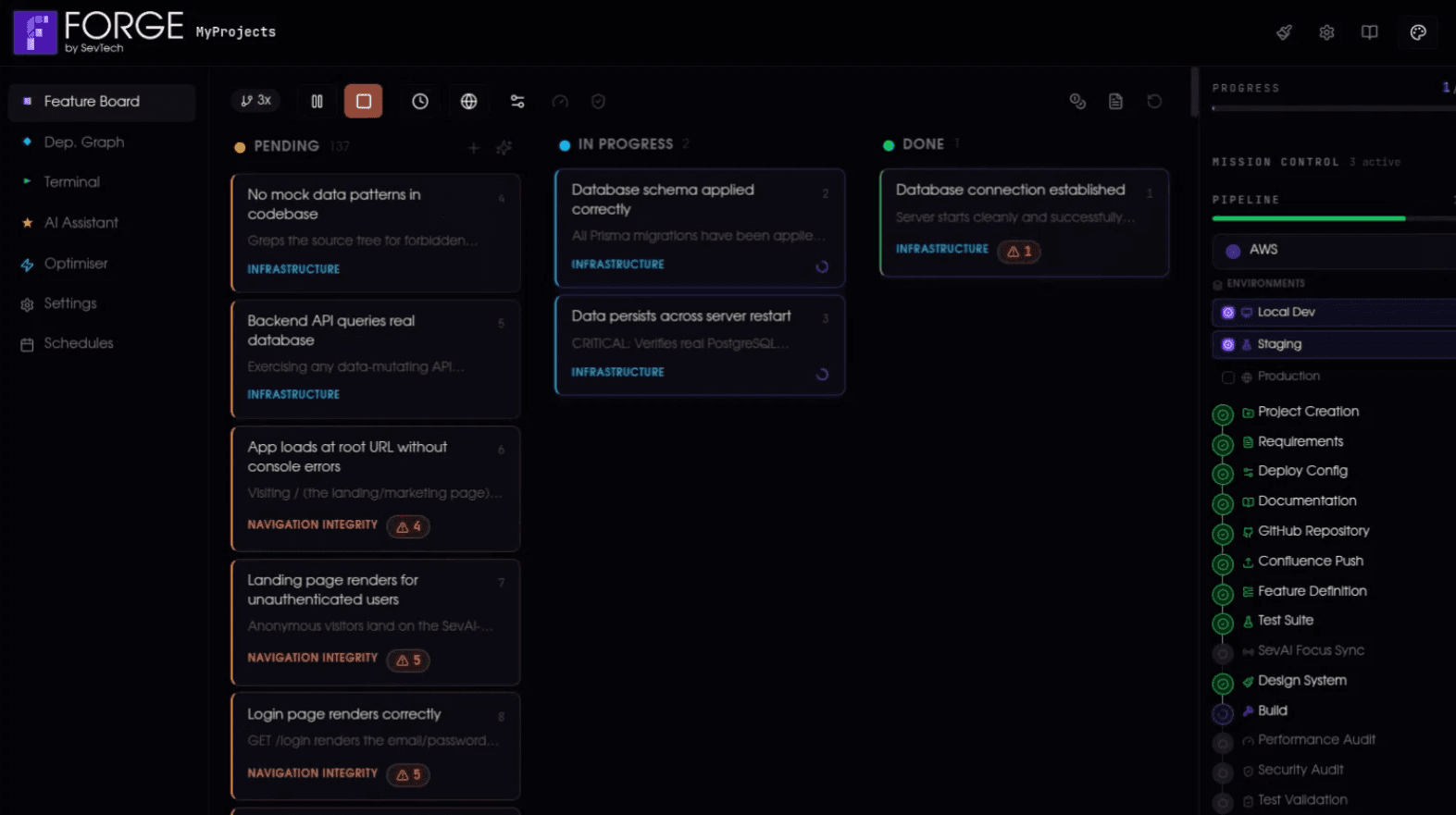This screenshot has height=815, width=1456.
Task: Open the clock history icon in toolbar
Action: [x=420, y=102]
